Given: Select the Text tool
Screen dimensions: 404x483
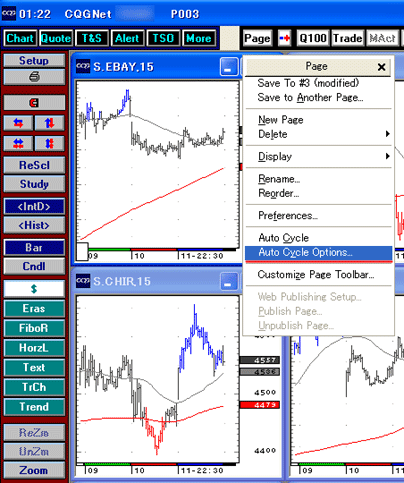Looking at the screenshot, I should [x=34, y=367].
